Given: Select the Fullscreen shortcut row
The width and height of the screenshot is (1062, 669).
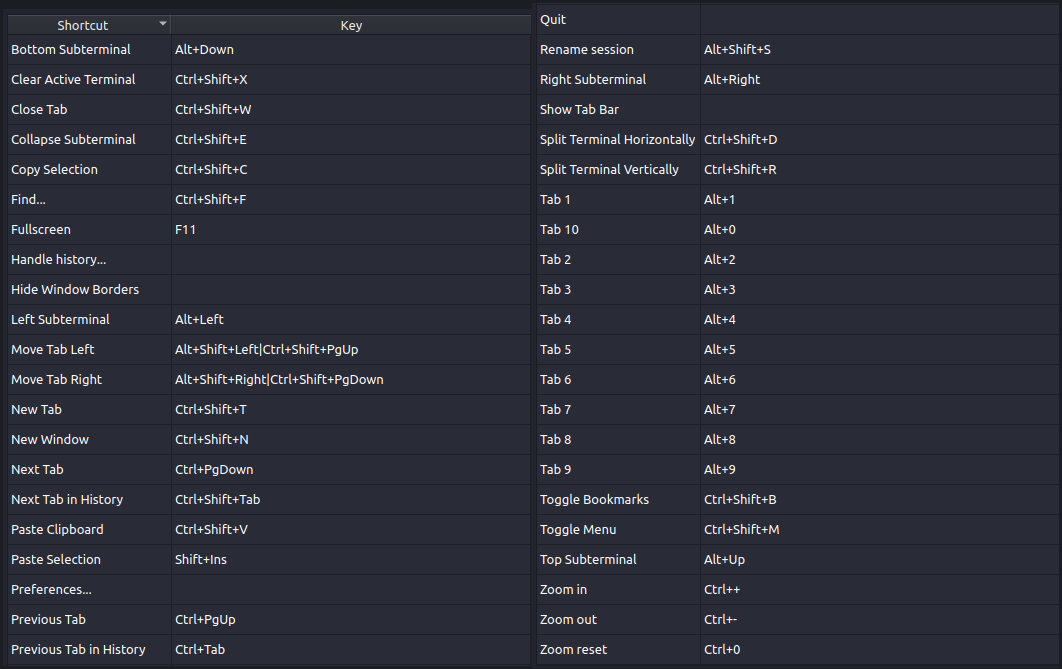Looking at the screenshot, I should 269,230.
